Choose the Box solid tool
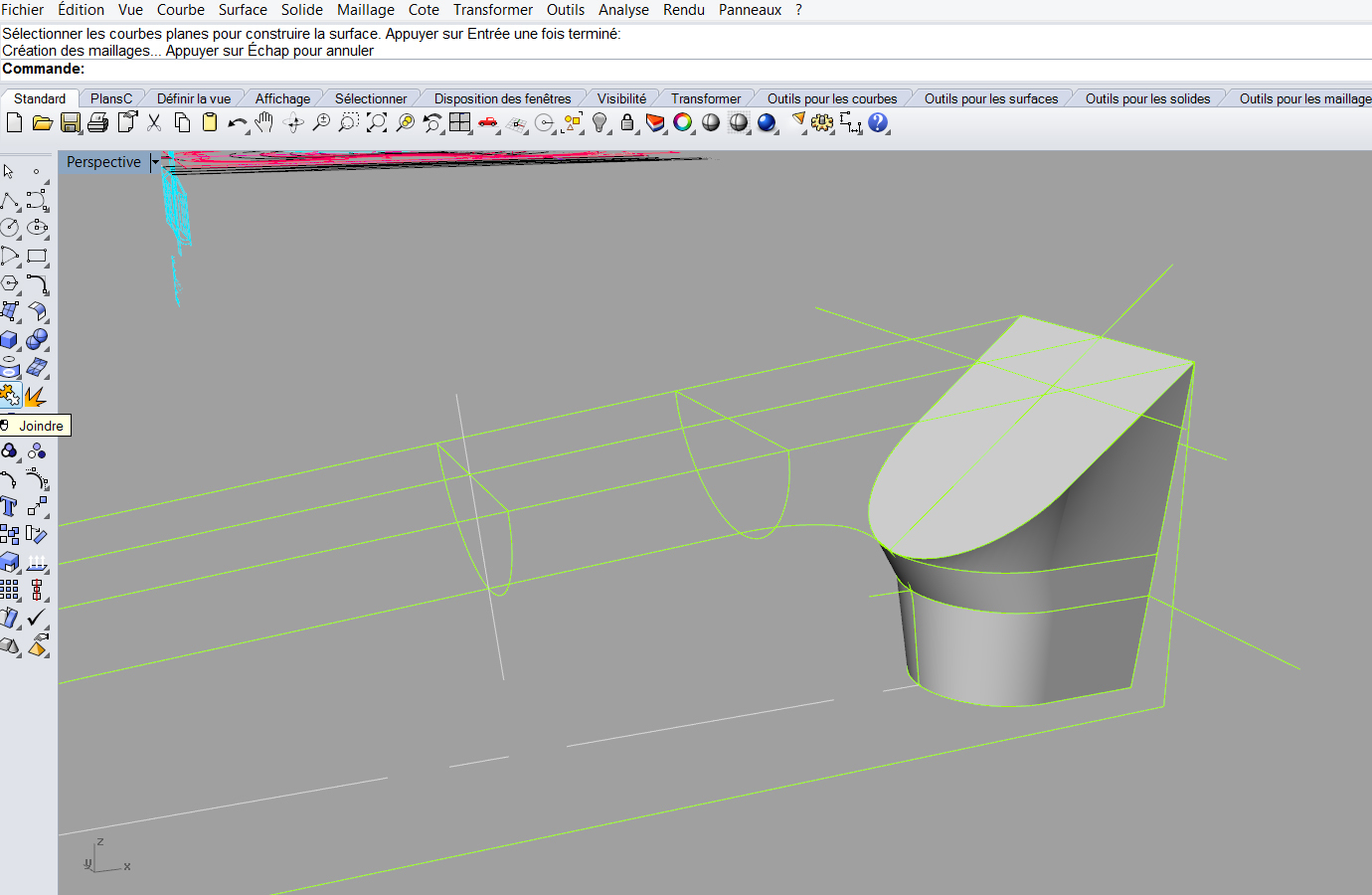 click(x=10, y=340)
